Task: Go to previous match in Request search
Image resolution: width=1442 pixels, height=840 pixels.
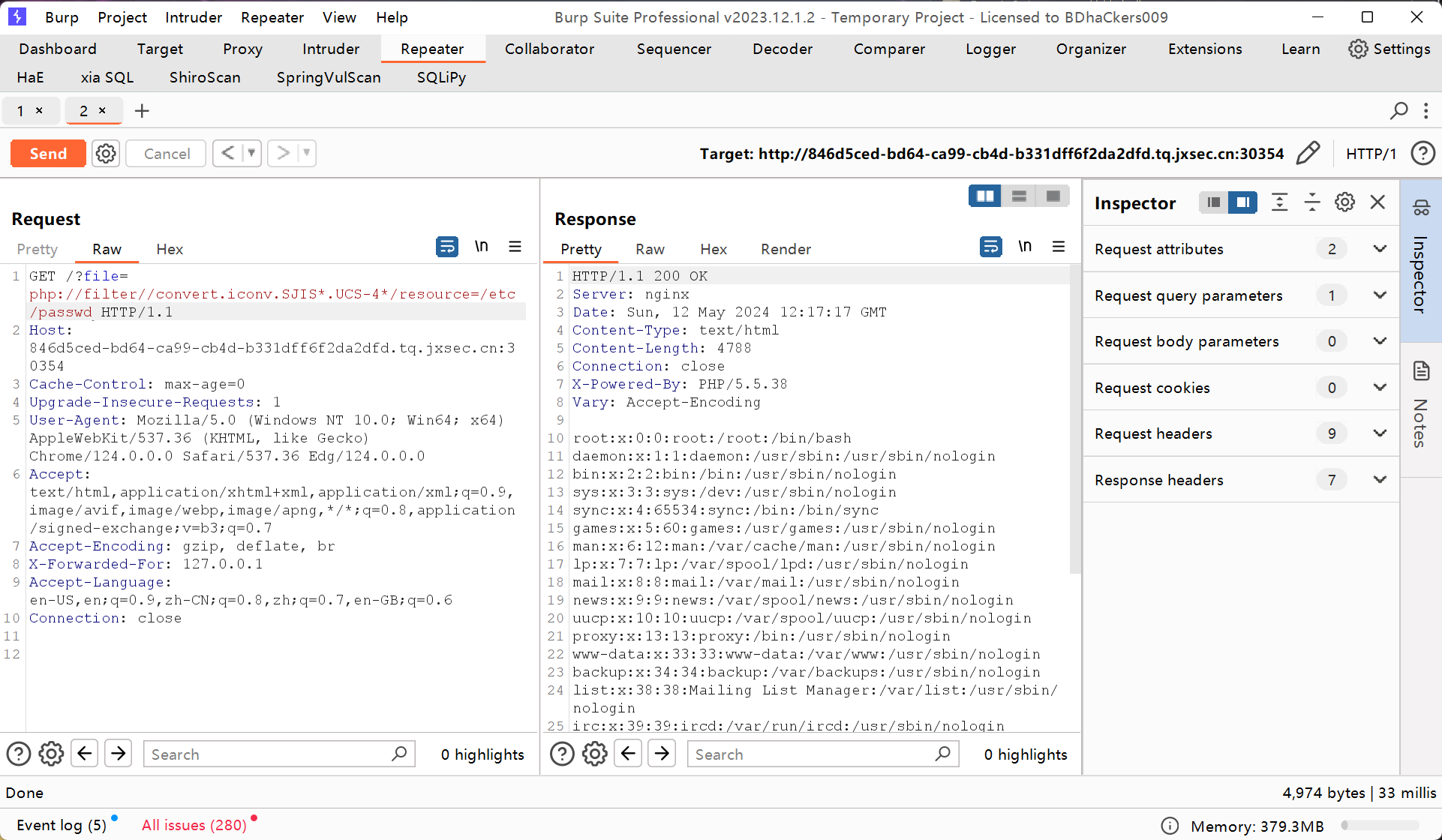Action: click(85, 753)
